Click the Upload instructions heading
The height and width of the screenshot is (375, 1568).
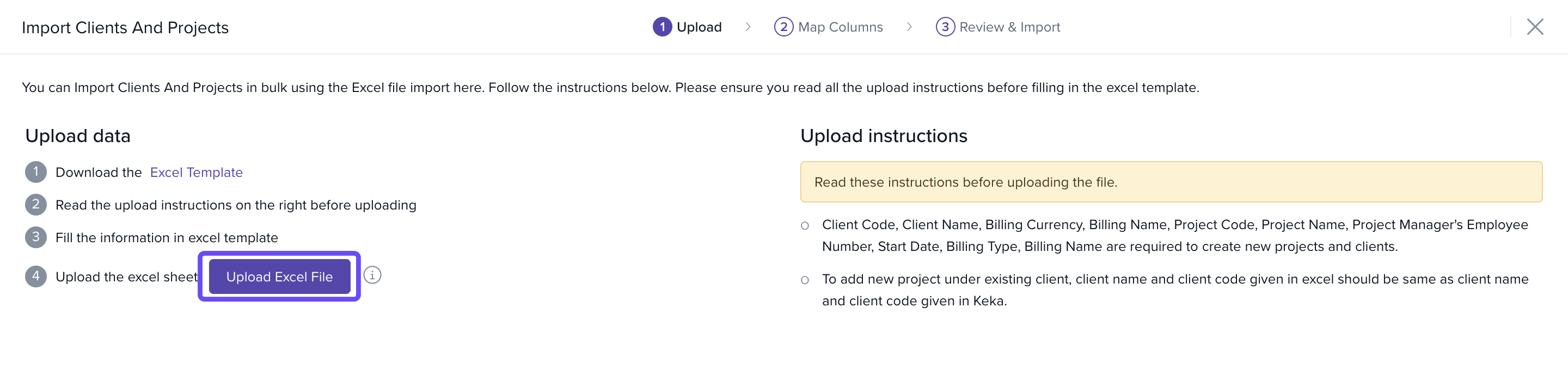point(883,136)
